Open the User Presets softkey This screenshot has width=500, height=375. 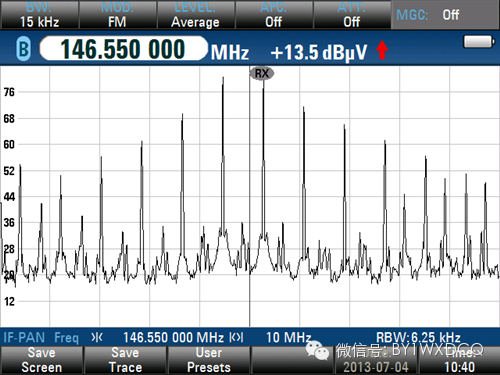click(x=209, y=360)
